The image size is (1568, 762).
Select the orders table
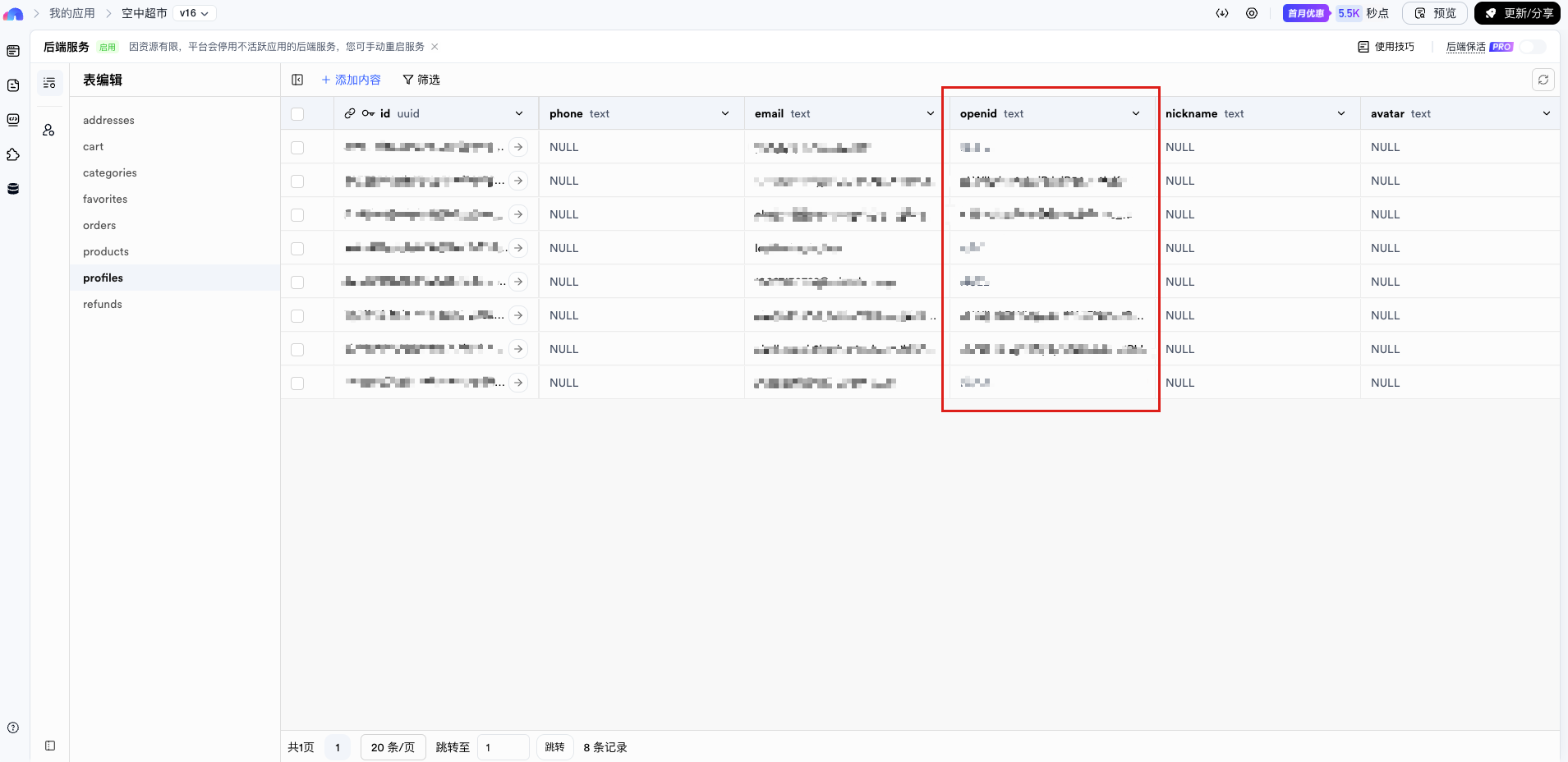[x=99, y=225]
